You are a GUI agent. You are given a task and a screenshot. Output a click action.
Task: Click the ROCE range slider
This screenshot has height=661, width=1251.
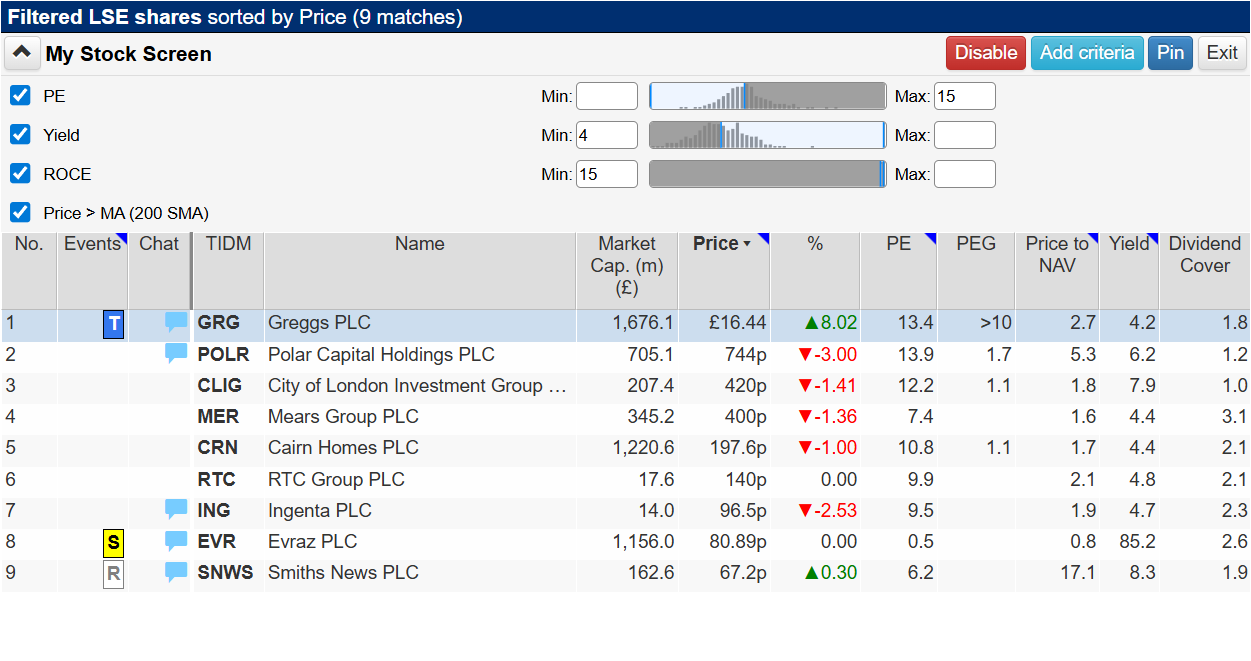pos(768,174)
